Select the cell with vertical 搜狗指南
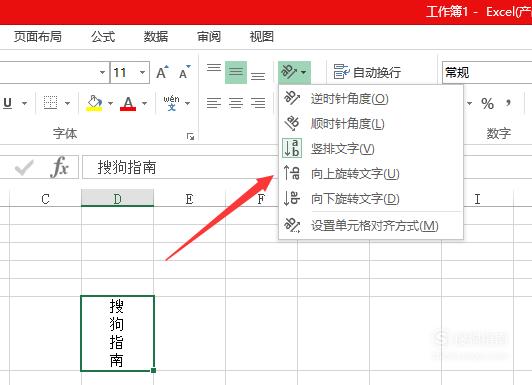 point(117,333)
